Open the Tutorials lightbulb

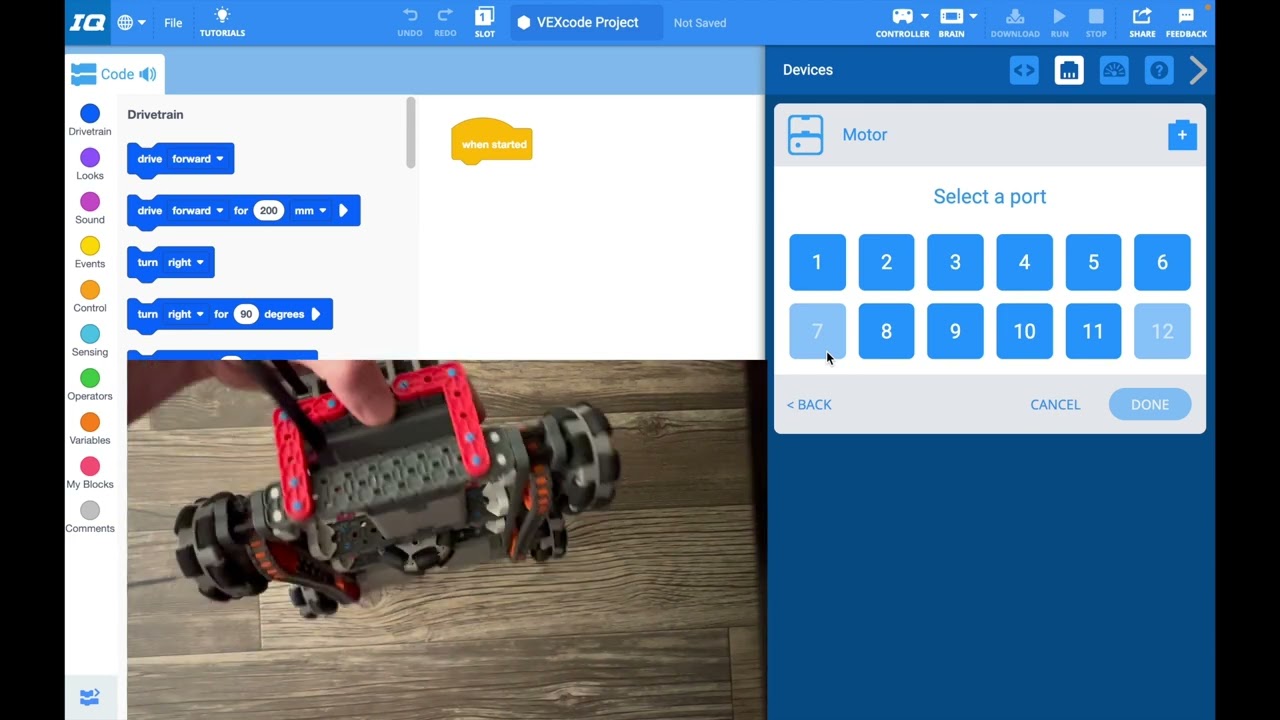[x=222, y=22]
